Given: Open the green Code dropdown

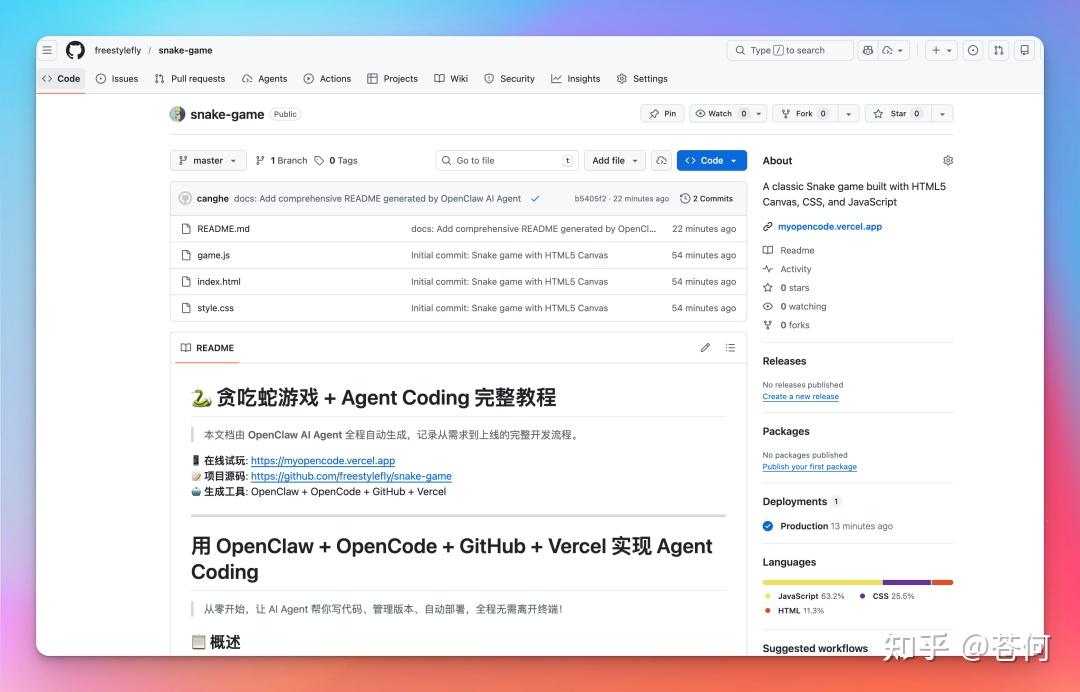Looking at the screenshot, I should 711,160.
